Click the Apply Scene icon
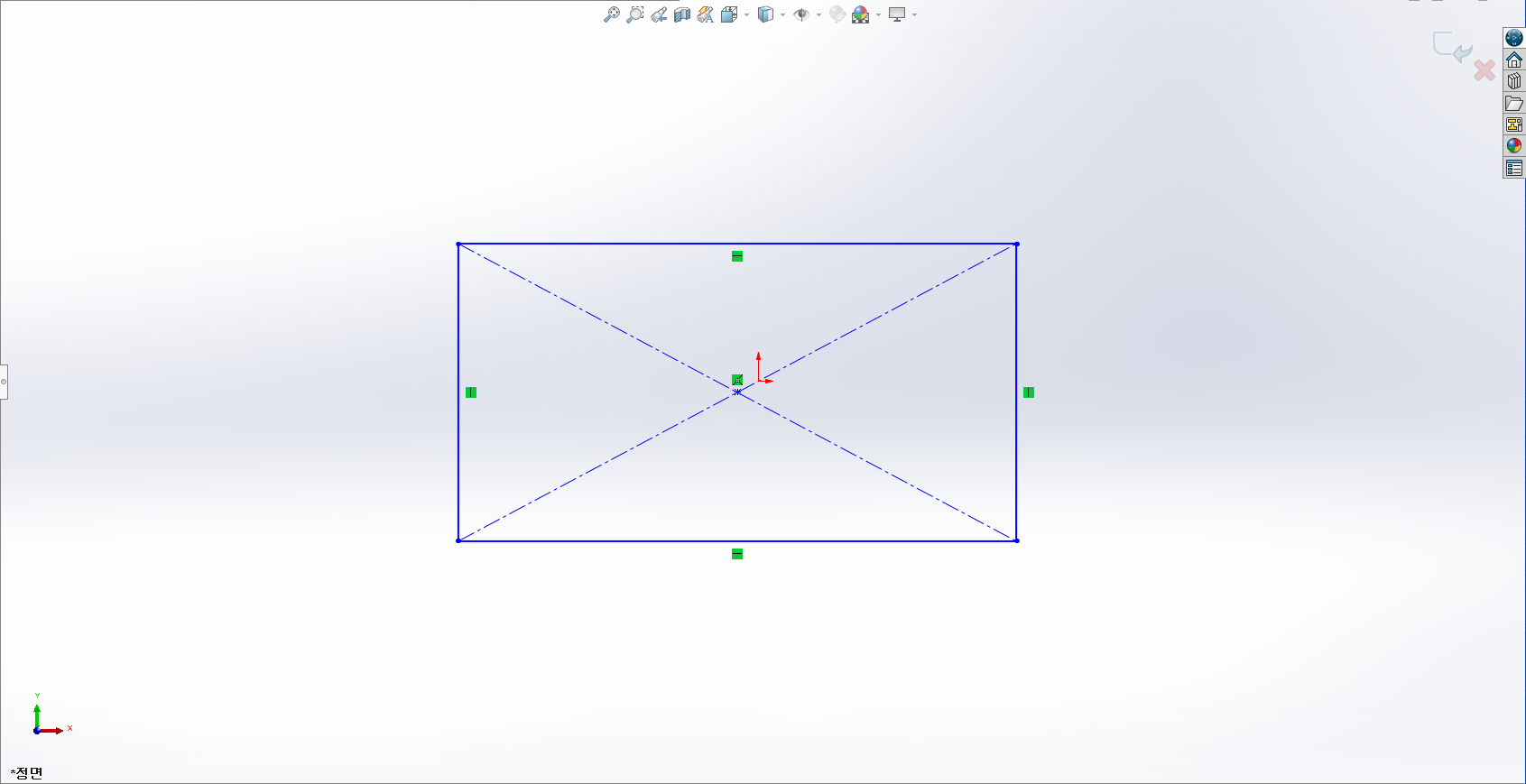The image size is (1526, 784). pyautogui.click(x=861, y=14)
